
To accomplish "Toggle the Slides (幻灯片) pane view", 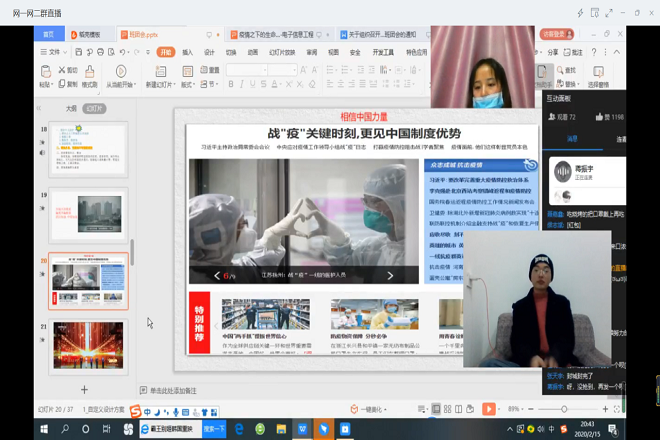I will tap(94, 109).
